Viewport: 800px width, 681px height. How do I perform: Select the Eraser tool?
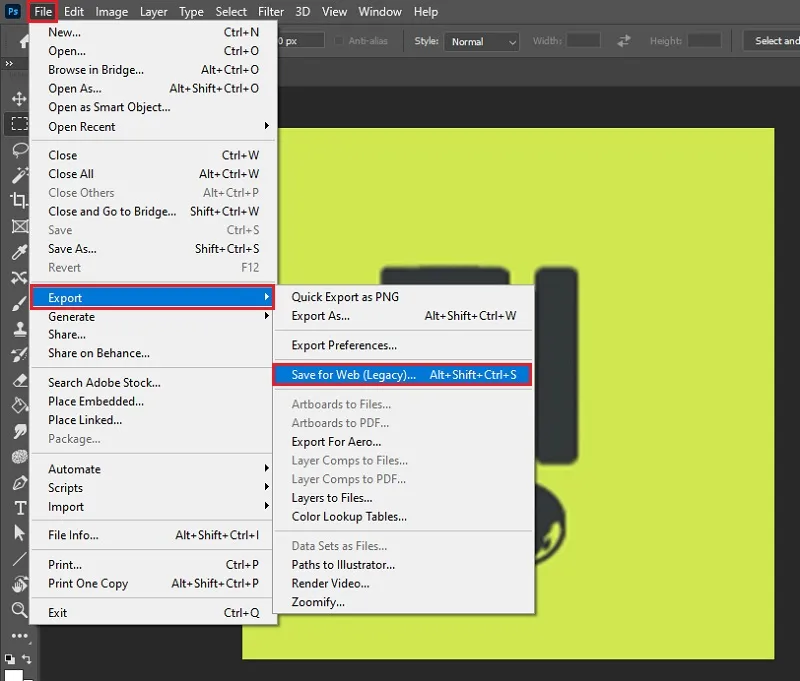tap(19, 381)
